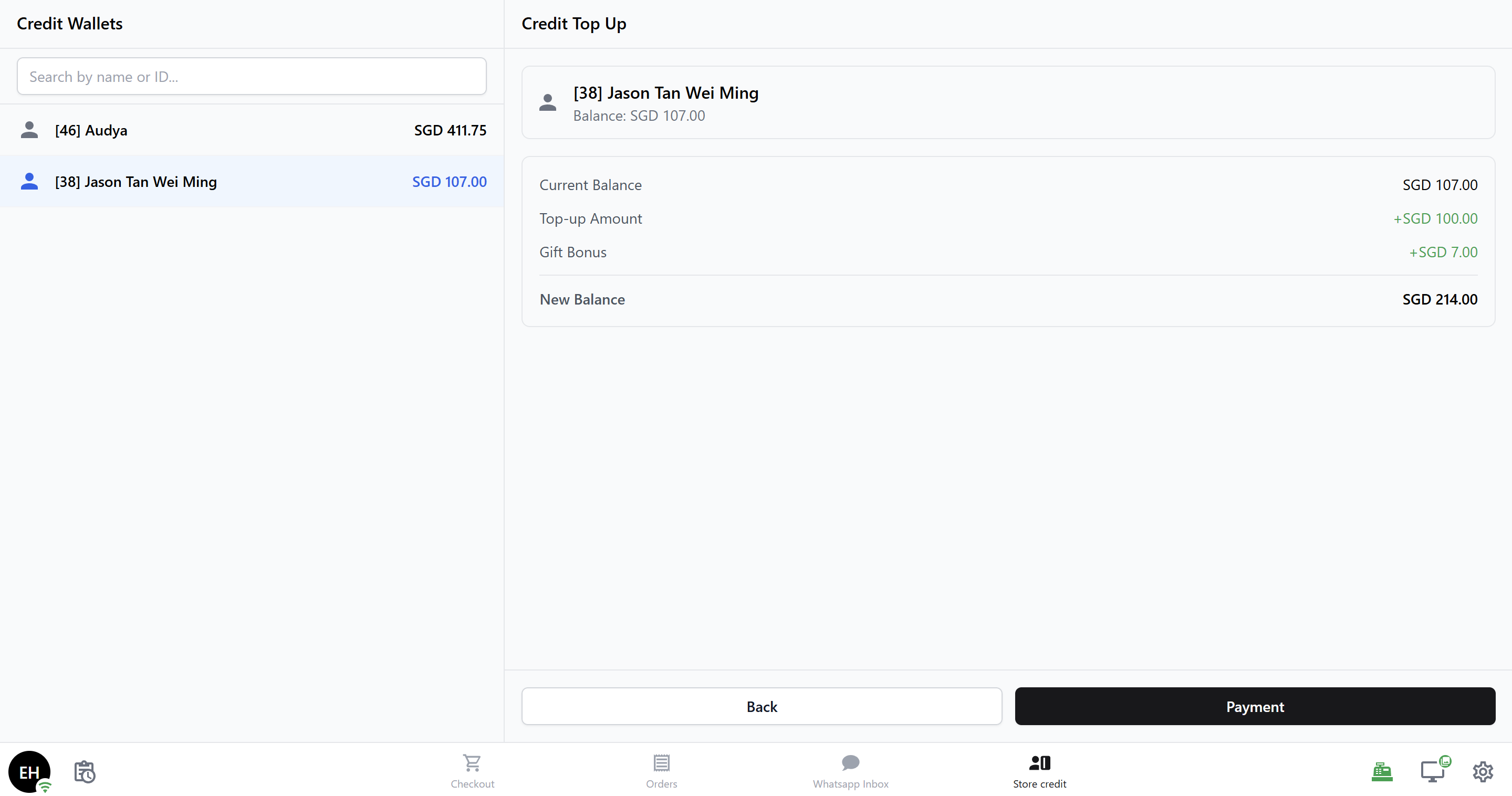Click the Gift Bonus +SGD 7.00 value
This screenshot has height=796, width=1512.
coord(1443,253)
